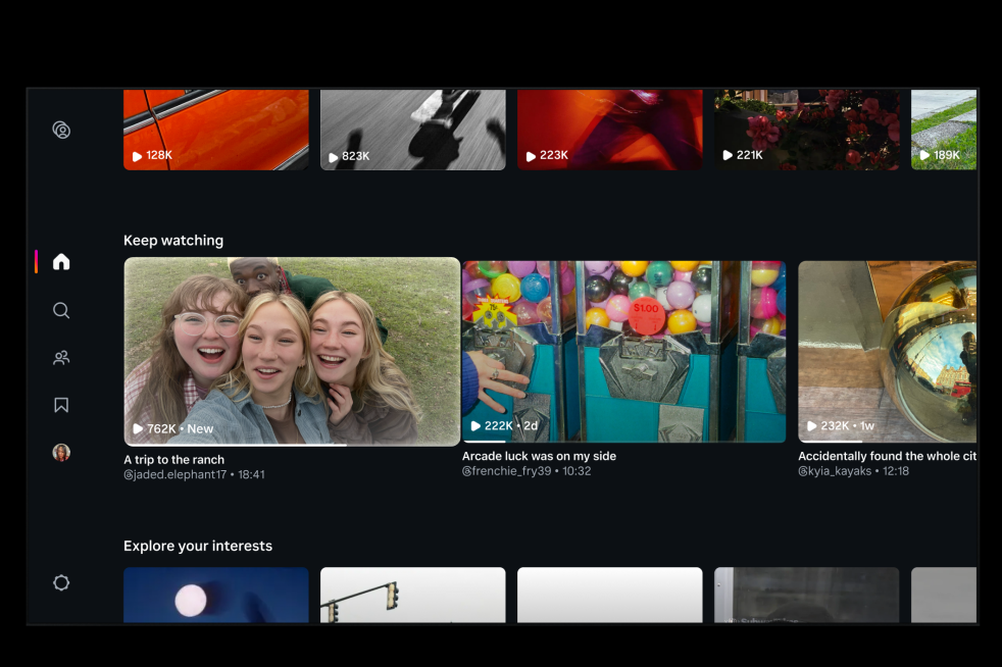Click the '222K • 2d' view count badge

tap(504, 426)
